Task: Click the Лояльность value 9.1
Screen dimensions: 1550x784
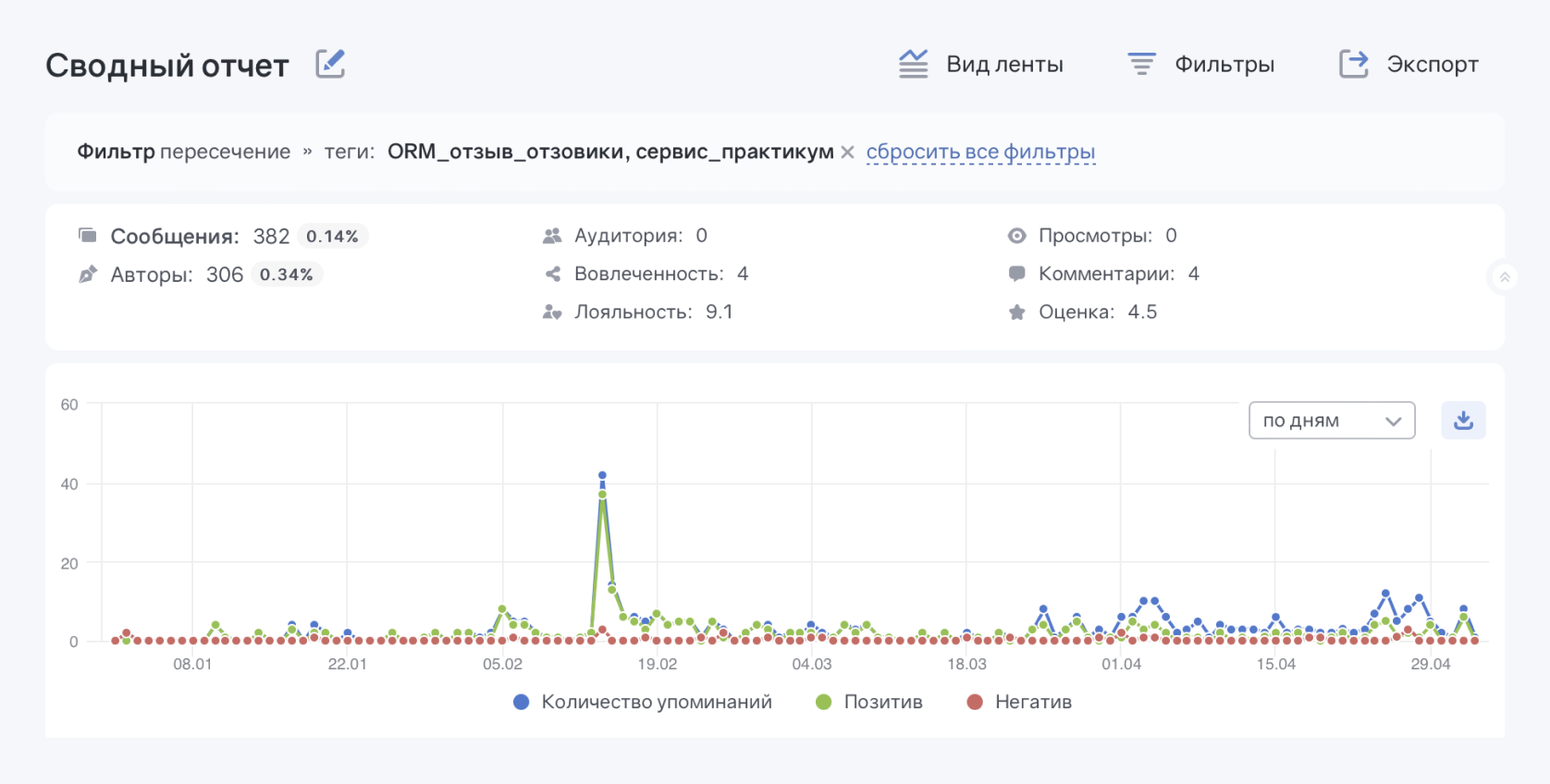Action: (720, 312)
